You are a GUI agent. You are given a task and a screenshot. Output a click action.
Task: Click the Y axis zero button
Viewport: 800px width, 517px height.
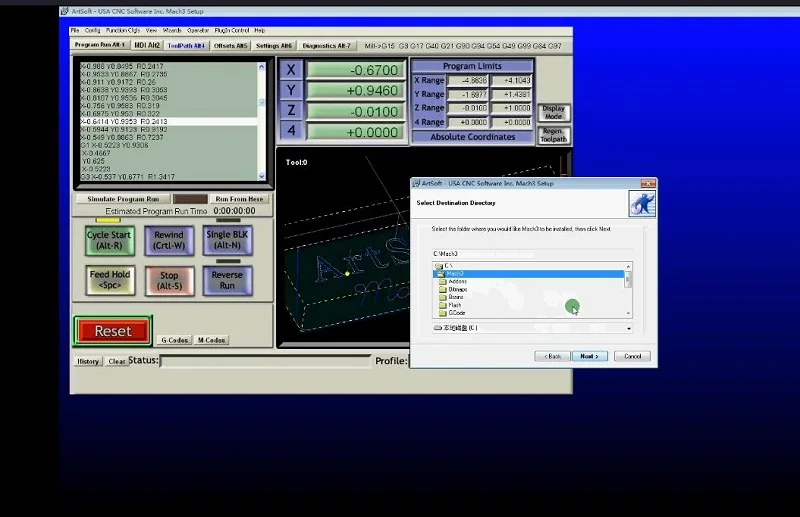coord(291,90)
